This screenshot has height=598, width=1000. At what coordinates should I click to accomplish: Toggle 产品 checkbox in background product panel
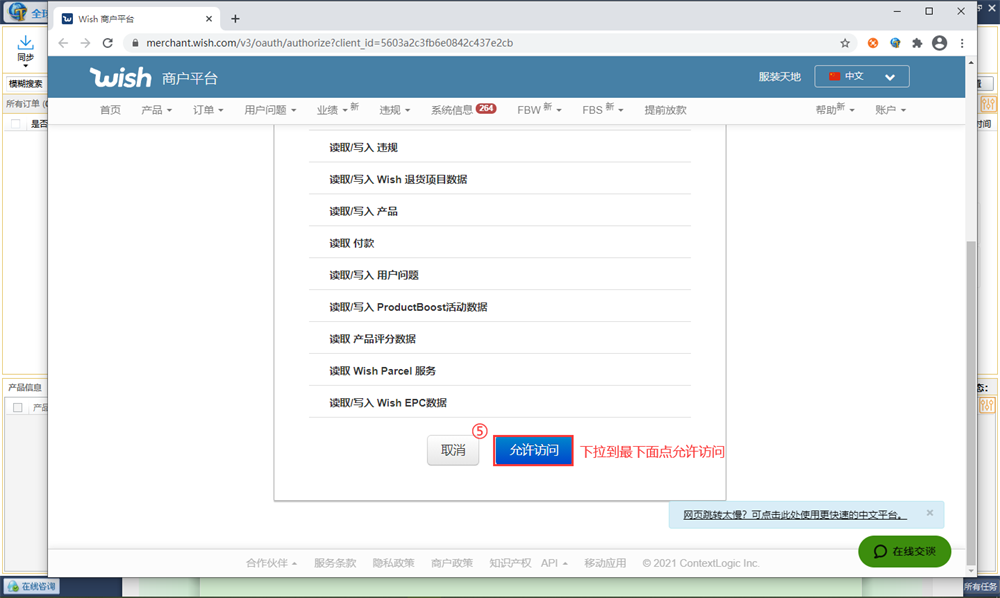[17, 407]
